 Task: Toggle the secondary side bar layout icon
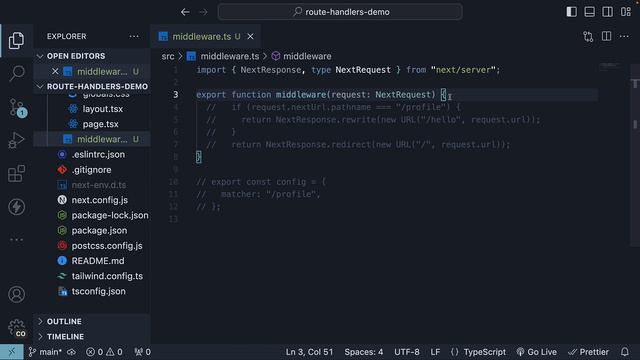[x=607, y=12]
